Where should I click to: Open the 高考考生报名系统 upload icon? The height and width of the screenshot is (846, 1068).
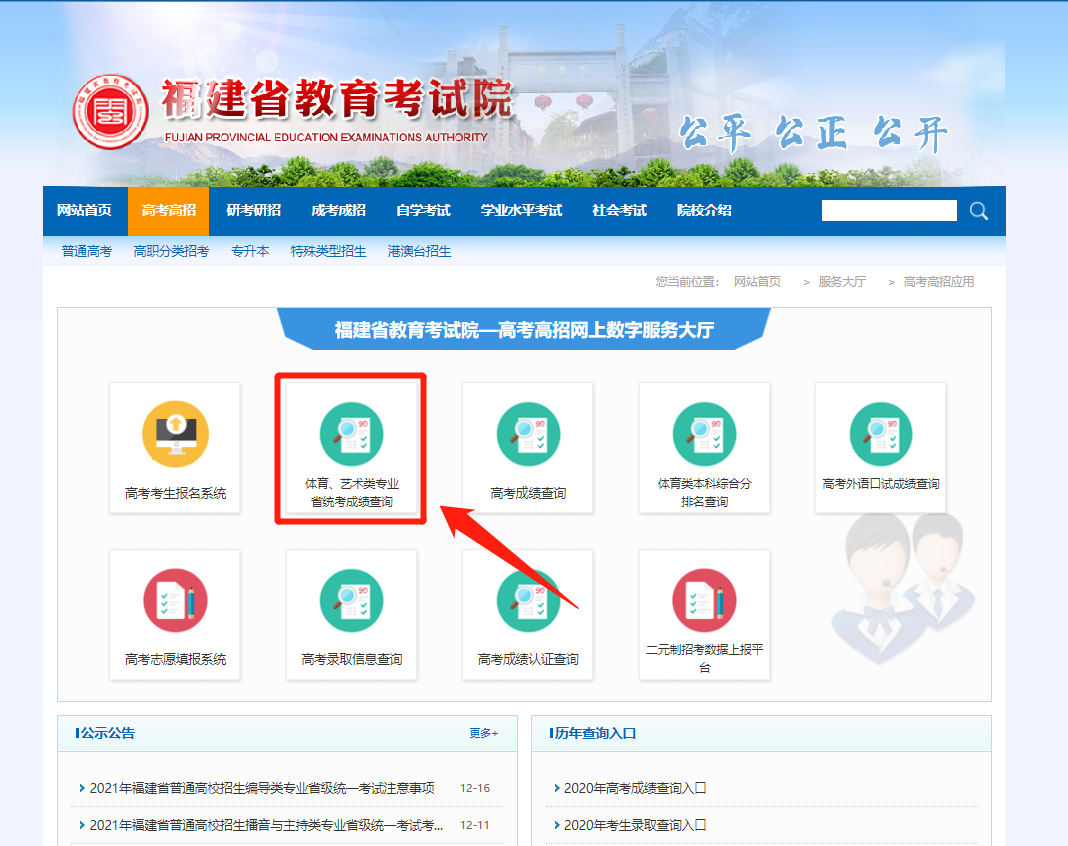point(176,434)
